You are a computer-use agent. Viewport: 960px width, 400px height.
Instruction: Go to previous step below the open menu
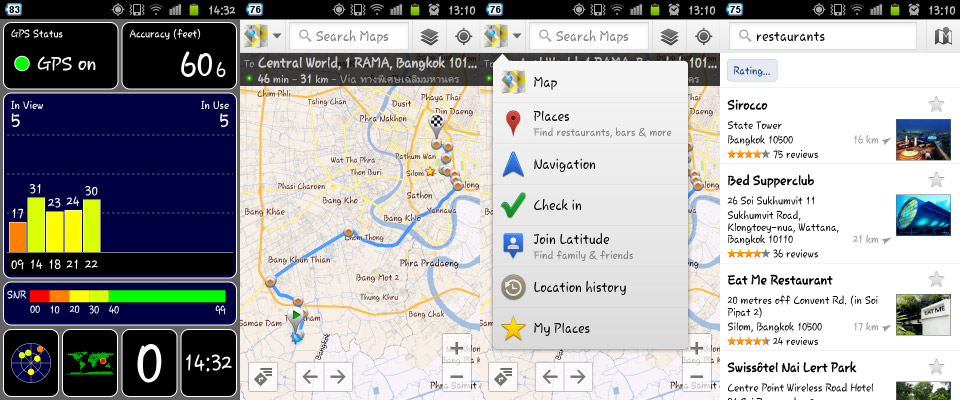point(550,376)
